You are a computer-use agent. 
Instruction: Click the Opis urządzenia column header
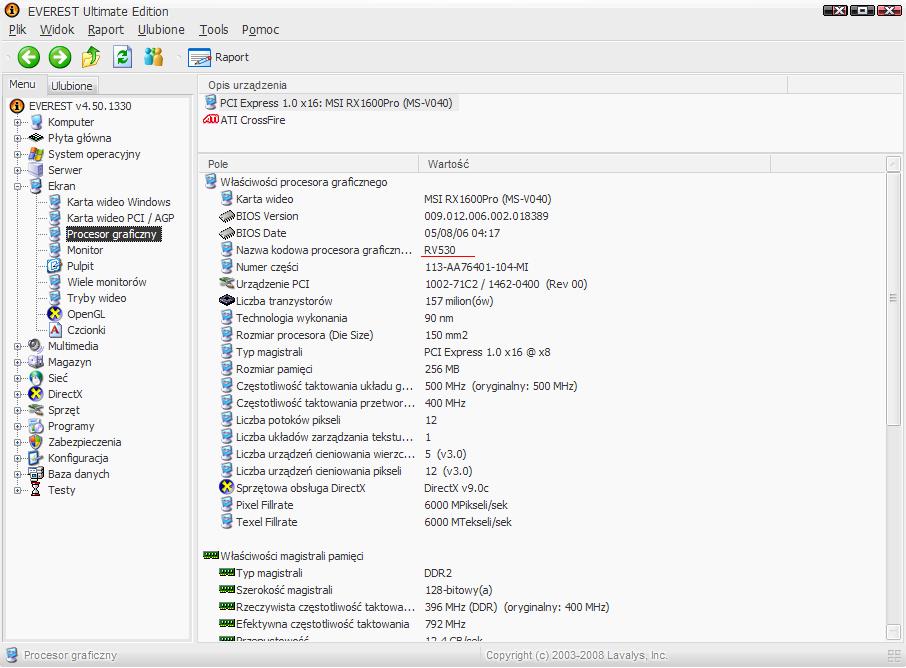[492, 85]
